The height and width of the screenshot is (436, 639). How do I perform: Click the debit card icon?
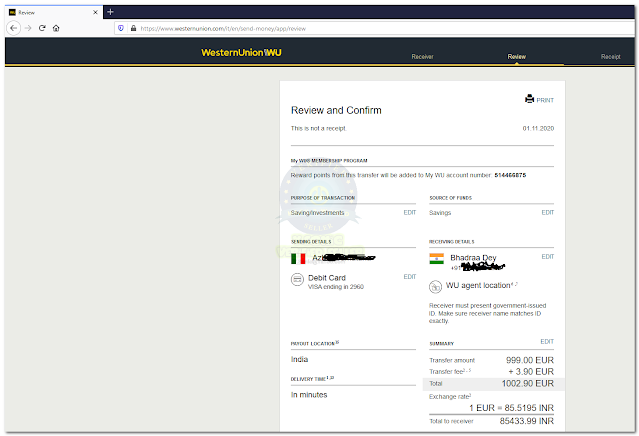tap(297, 280)
